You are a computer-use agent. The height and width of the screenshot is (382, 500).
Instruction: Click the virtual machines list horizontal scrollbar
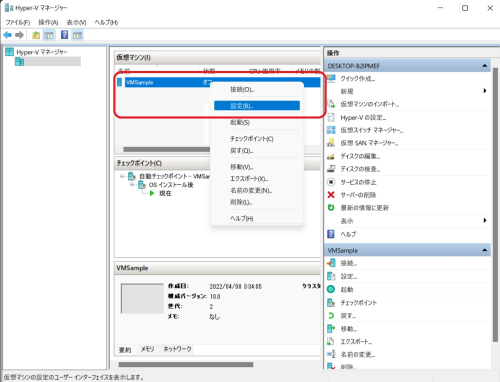click(x=167, y=149)
